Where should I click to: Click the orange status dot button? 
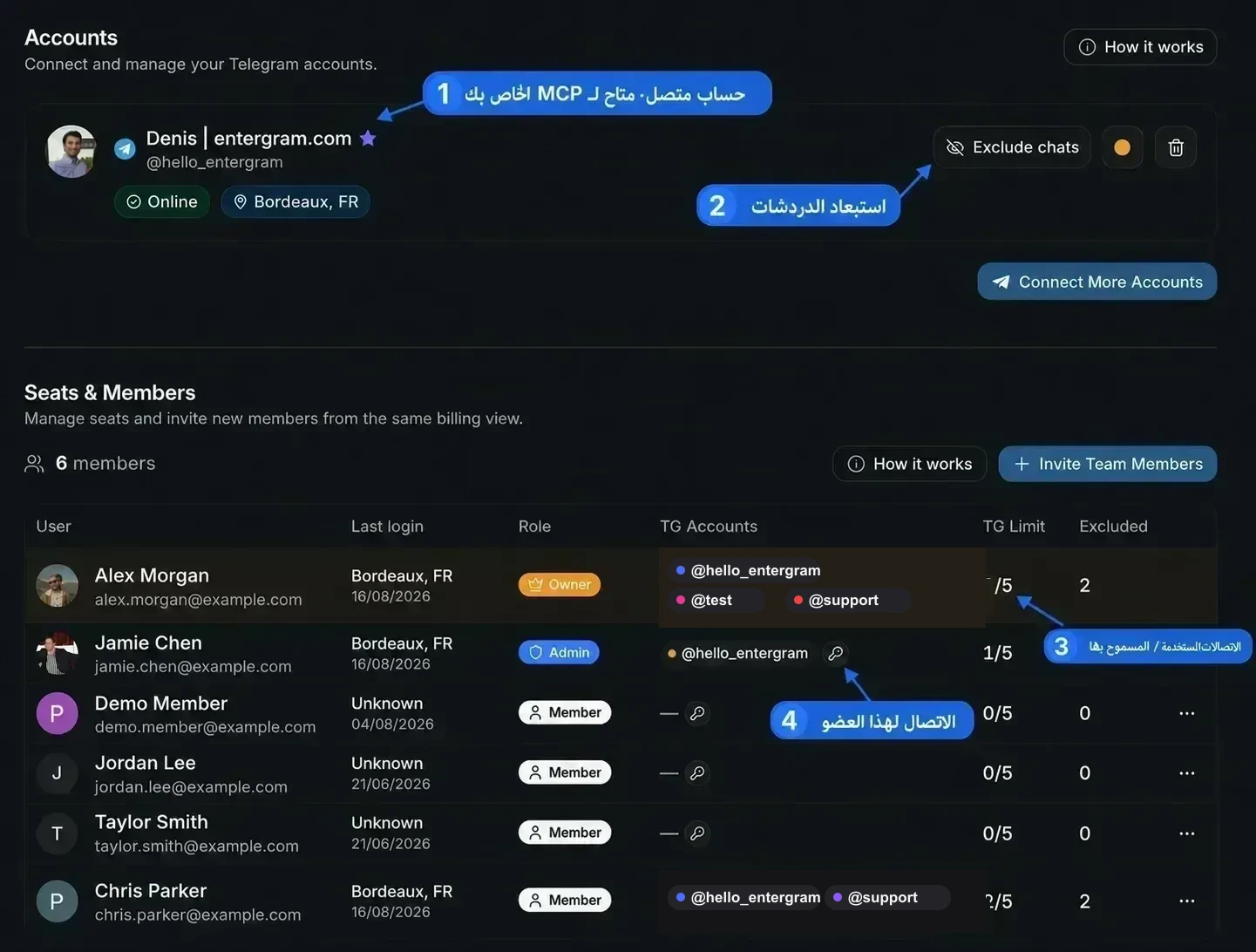[1122, 147]
